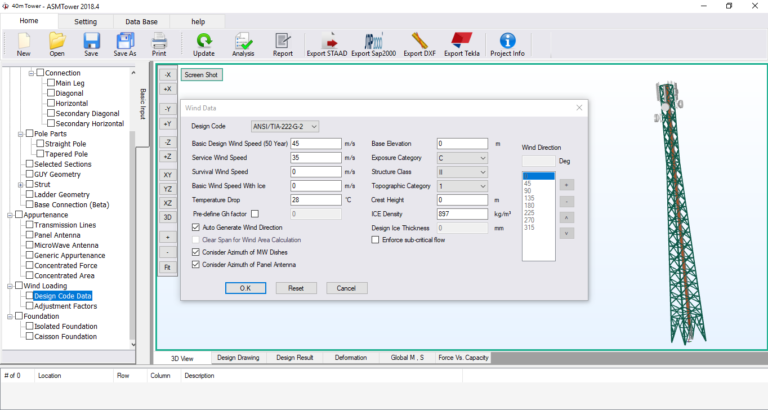This screenshot has width=768, height=410.
Task: Switch to the Design Result tab
Action: pyautogui.click(x=294, y=358)
